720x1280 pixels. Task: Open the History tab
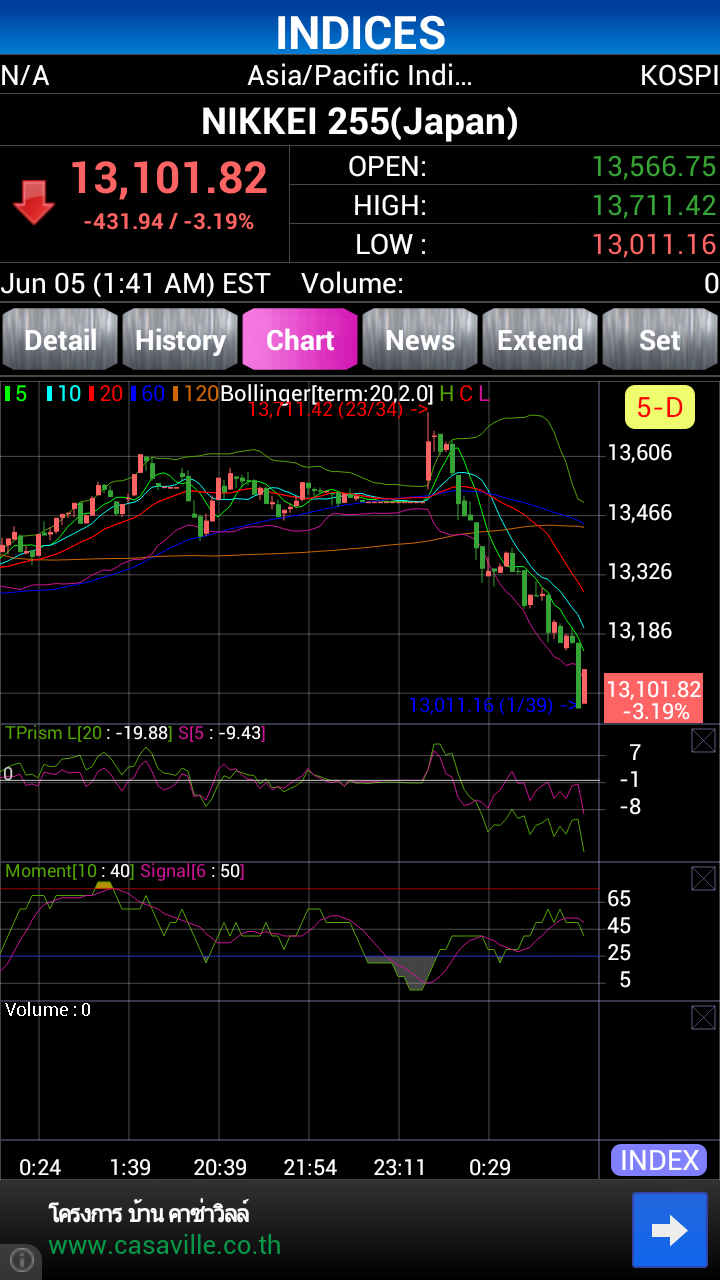[x=180, y=340]
